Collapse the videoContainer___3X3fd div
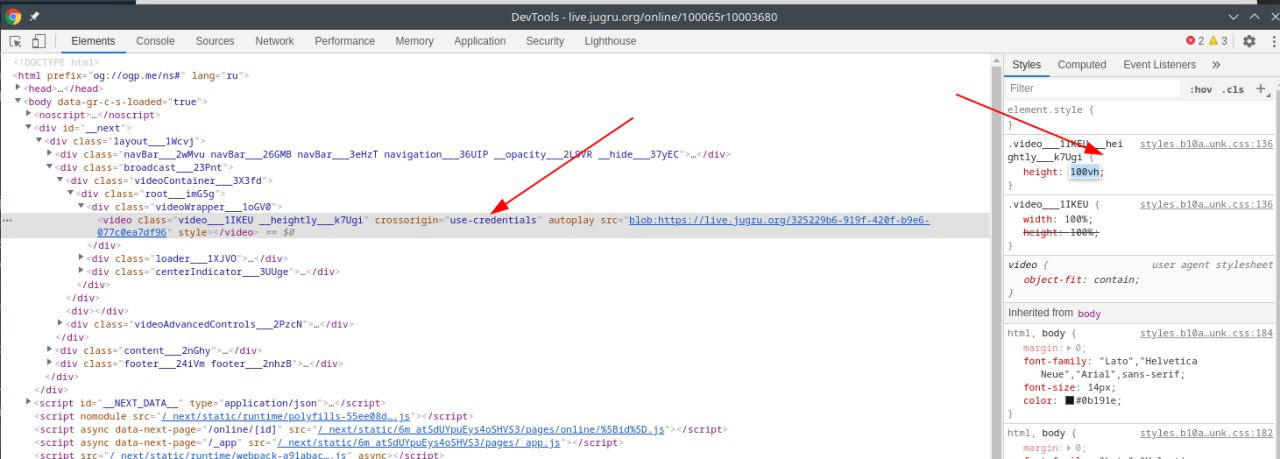Screen dimensions: 1280x459 [x=60, y=180]
